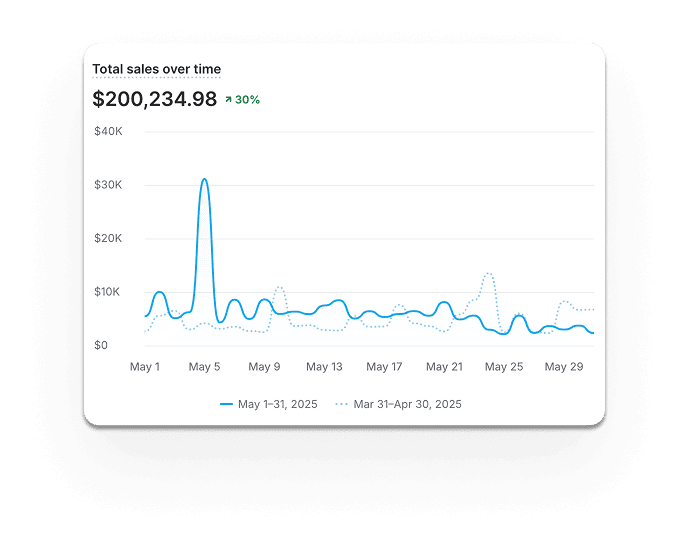This screenshot has width=684, height=548.
Task: Click the "May 13" date label
Action: tap(324, 367)
